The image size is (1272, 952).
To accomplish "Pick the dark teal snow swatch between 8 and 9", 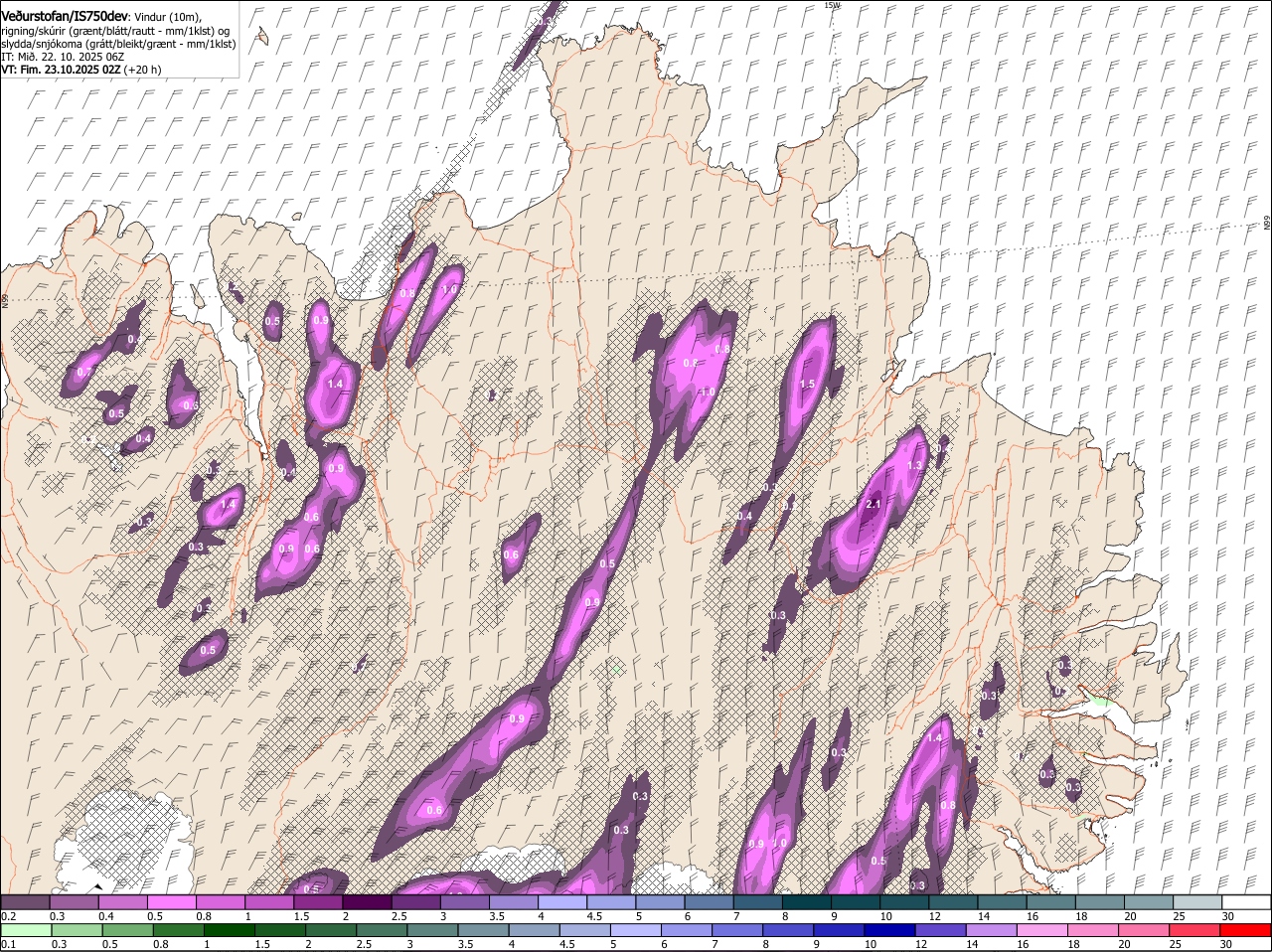I will pyautogui.click(x=808, y=902).
